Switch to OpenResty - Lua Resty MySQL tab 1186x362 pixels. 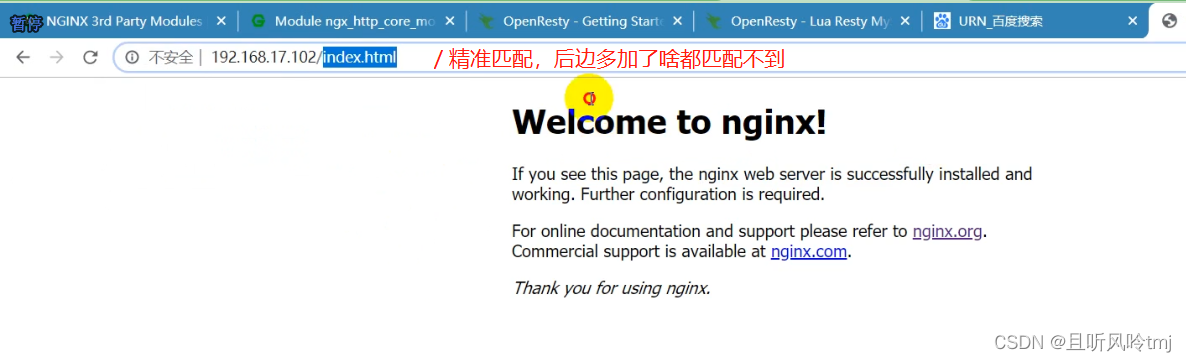click(x=808, y=21)
